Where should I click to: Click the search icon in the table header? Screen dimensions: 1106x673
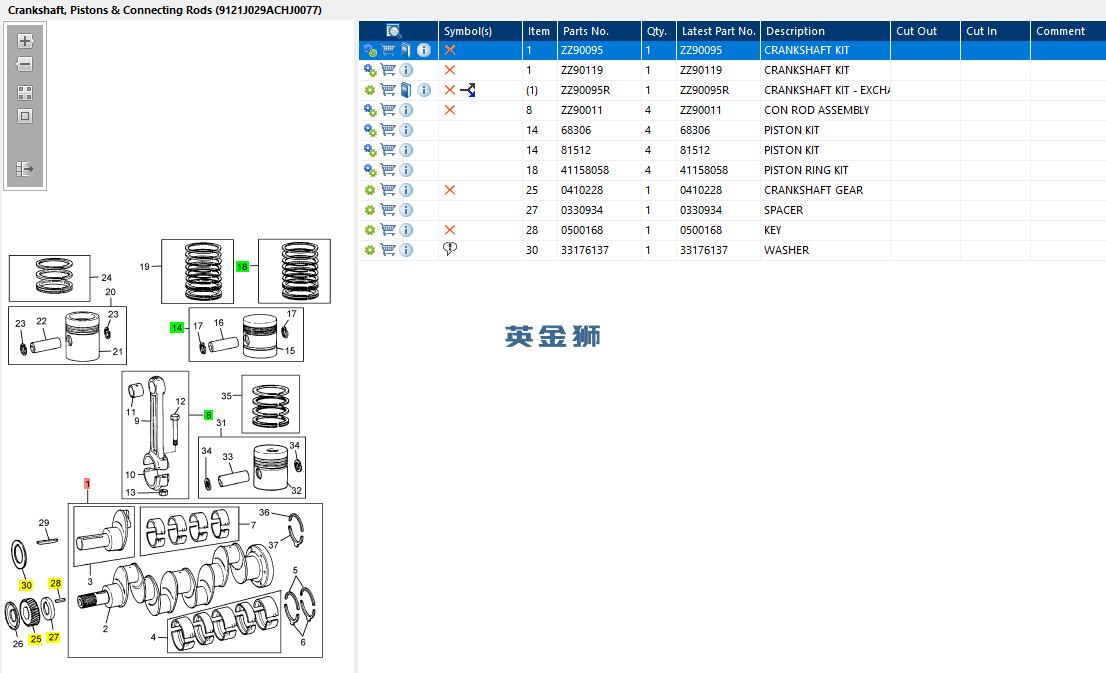[394, 31]
